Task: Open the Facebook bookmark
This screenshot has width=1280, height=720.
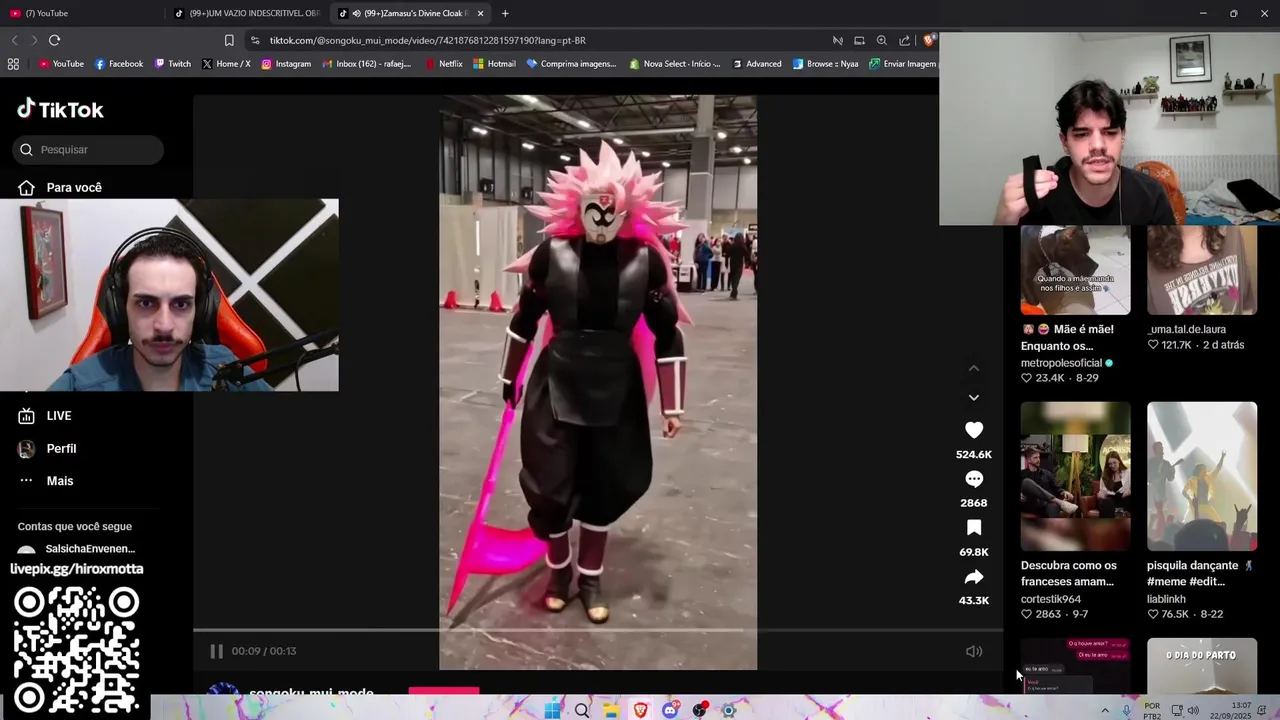Action: (118, 64)
